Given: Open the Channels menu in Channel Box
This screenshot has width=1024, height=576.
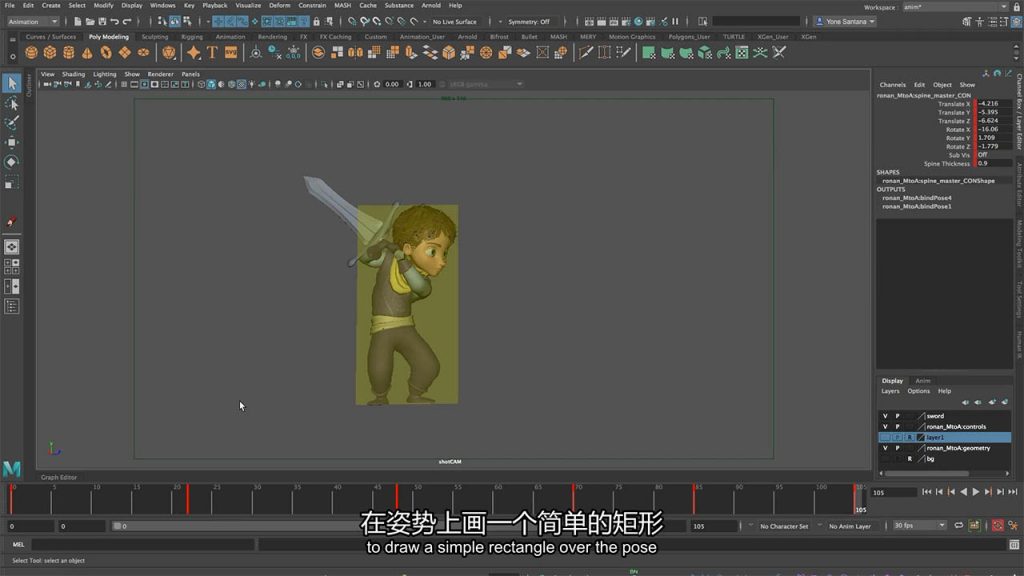Looking at the screenshot, I should tap(893, 85).
